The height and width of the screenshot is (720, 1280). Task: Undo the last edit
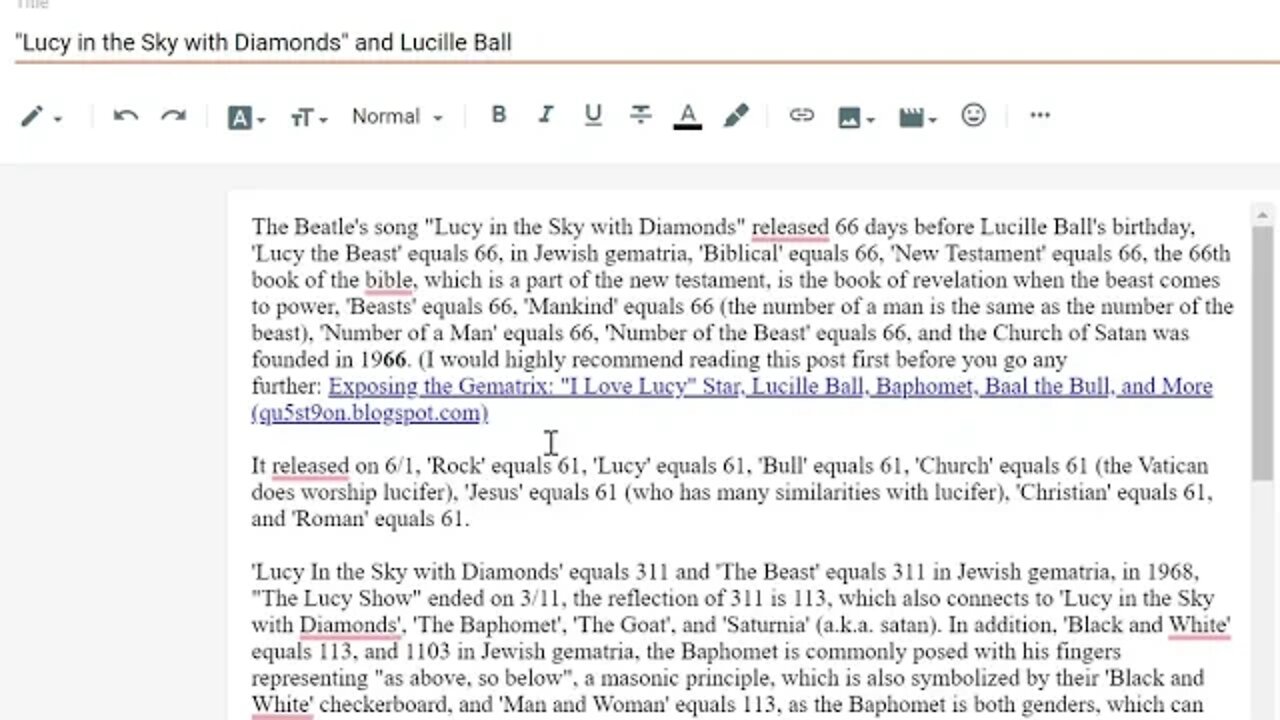click(x=125, y=116)
